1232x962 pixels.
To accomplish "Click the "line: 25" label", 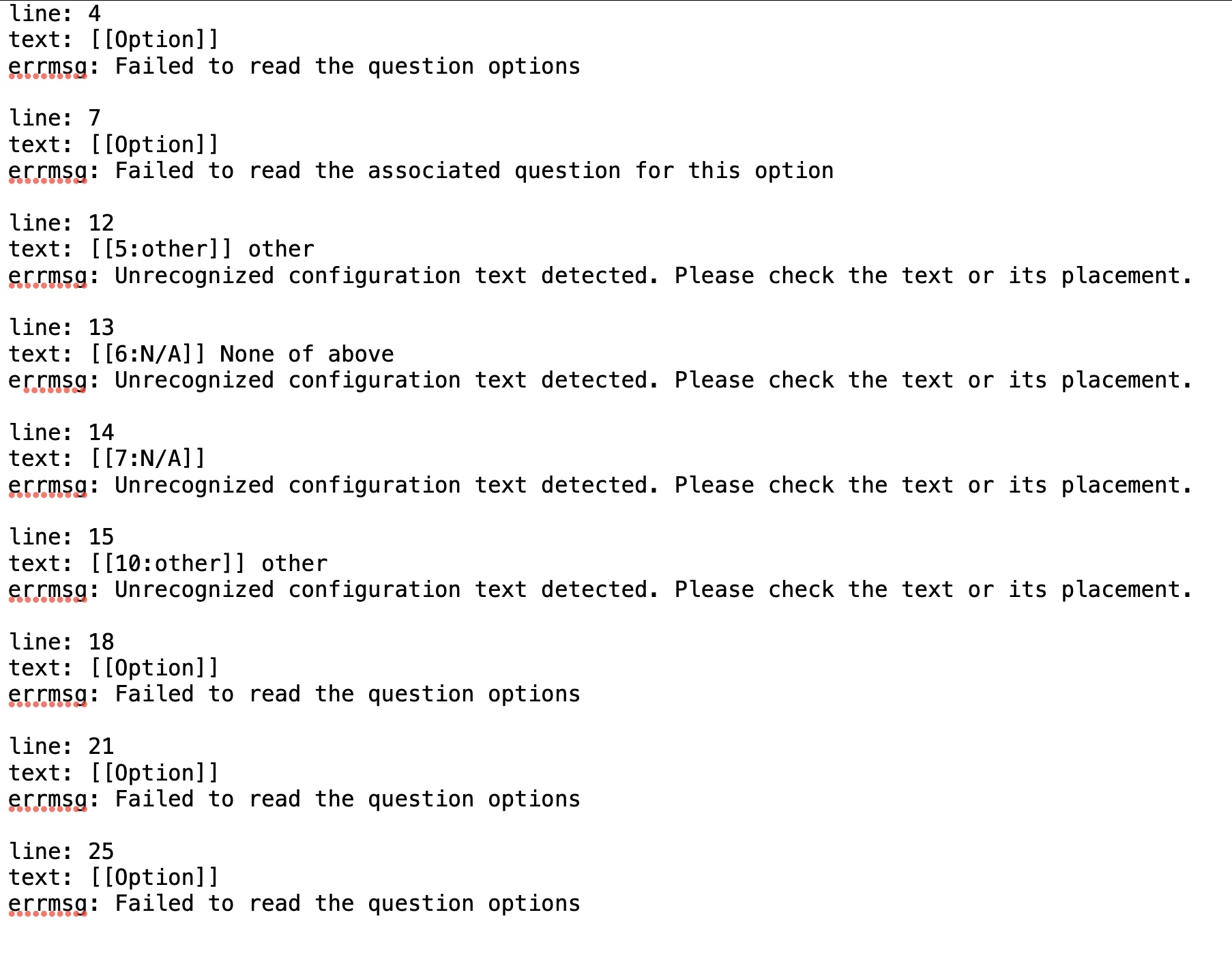I will 61,851.
